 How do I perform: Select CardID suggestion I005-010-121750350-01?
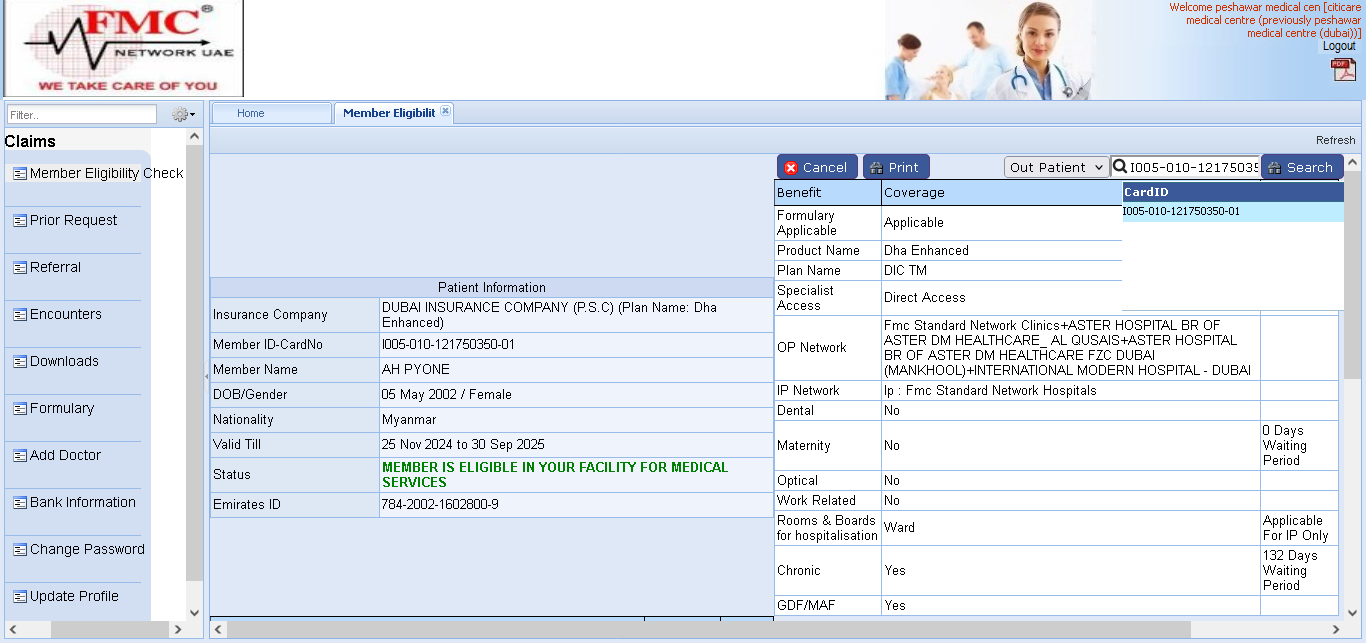click(1181, 212)
